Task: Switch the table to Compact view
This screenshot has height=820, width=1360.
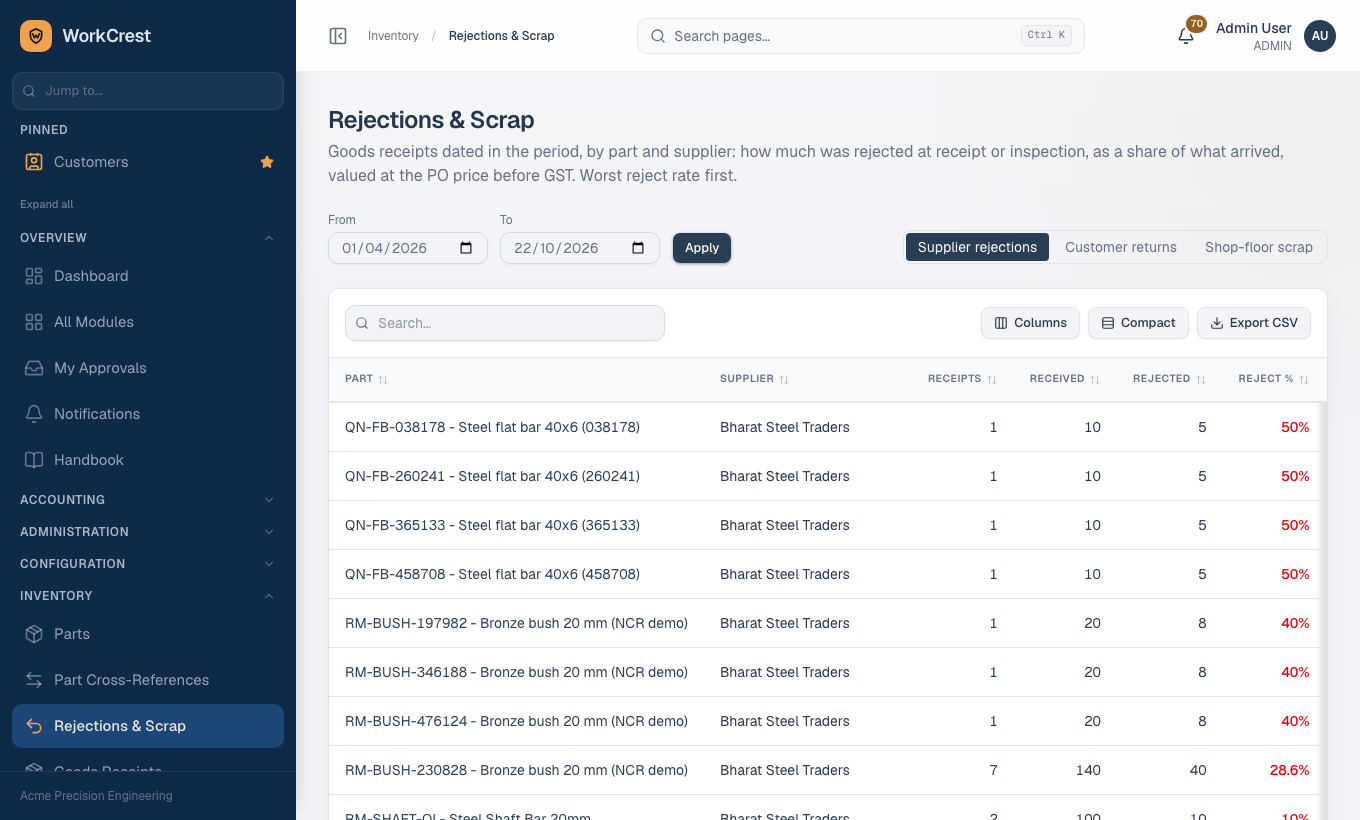Action: [x=1138, y=323]
